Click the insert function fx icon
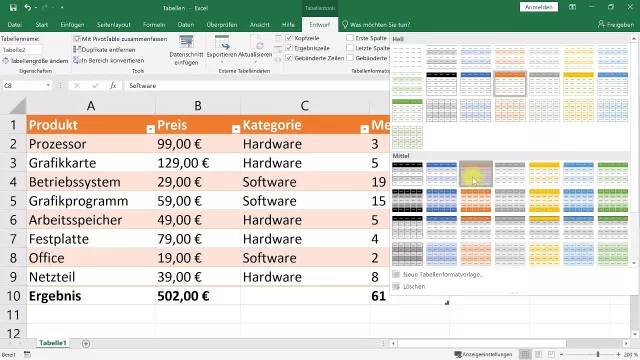The width and height of the screenshot is (640, 360). pos(113,85)
